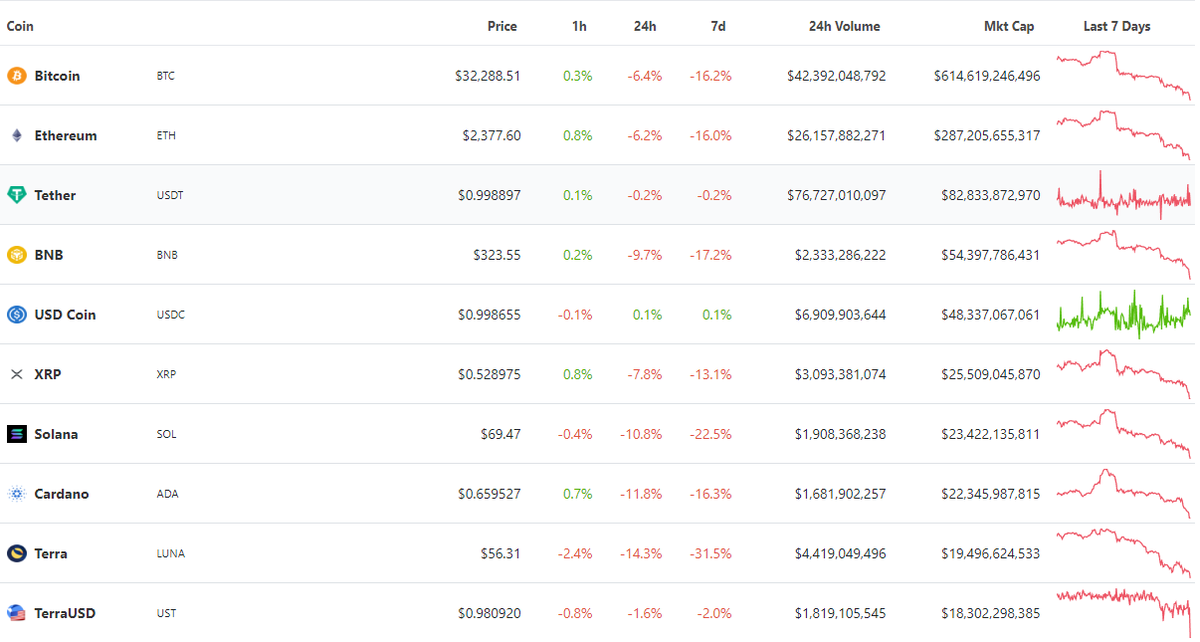Open the TerraUSD coin name link
Viewport: 1200px width, 642px height.
pyautogui.click(x=65, y=613)
